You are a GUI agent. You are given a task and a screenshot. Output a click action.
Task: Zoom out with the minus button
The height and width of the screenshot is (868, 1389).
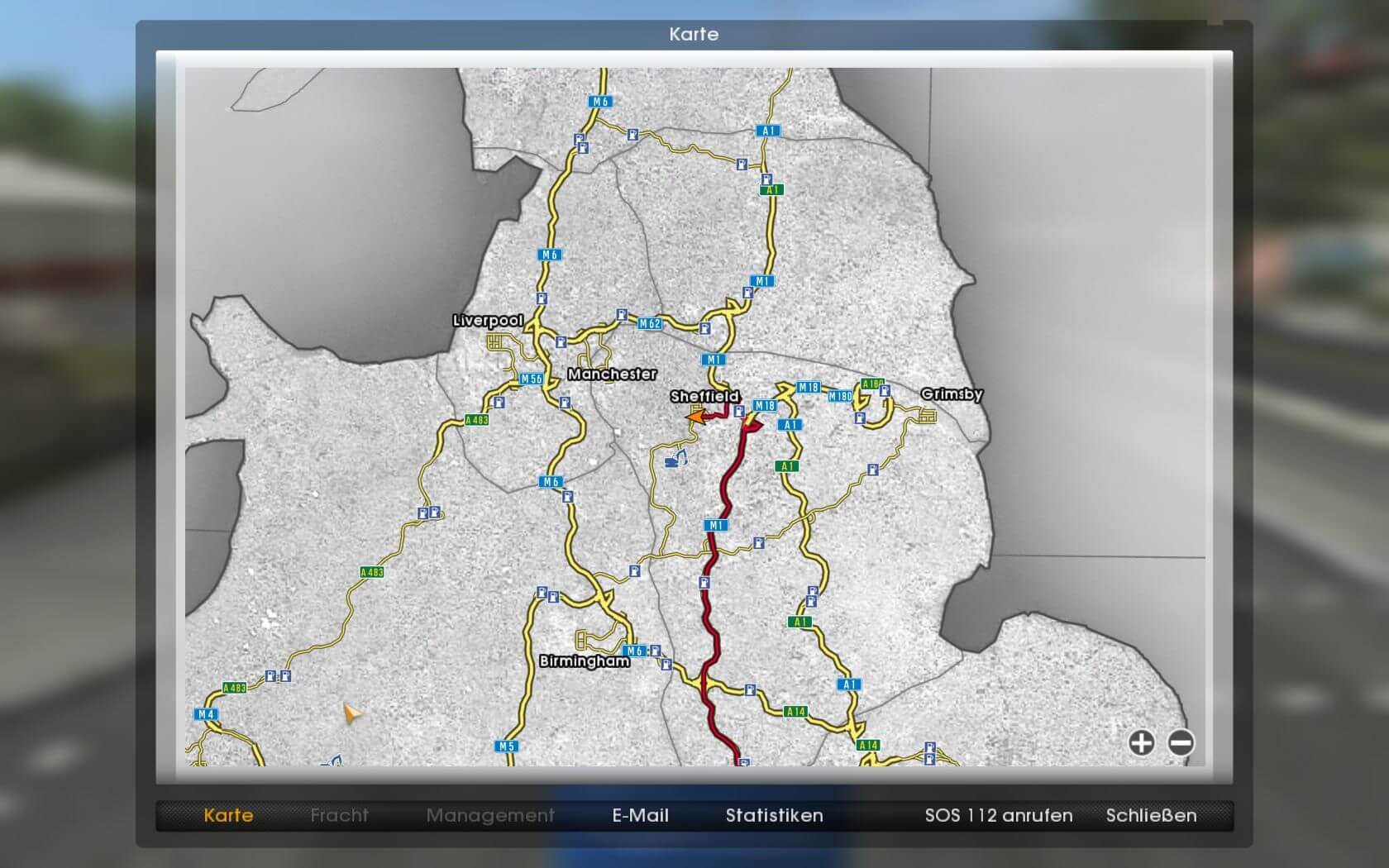1181,743
